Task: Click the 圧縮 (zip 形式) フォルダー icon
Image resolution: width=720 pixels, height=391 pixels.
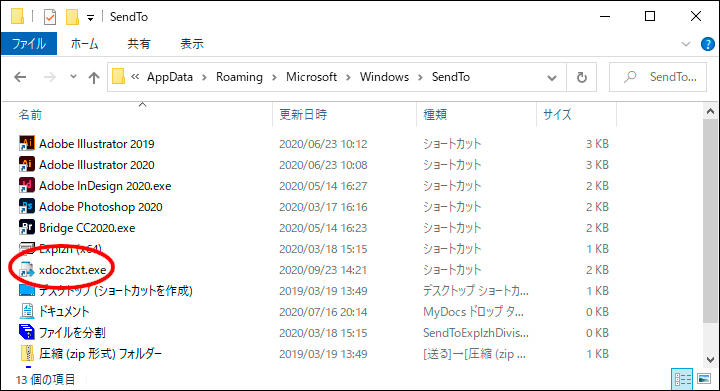Action: coord(27,353)
